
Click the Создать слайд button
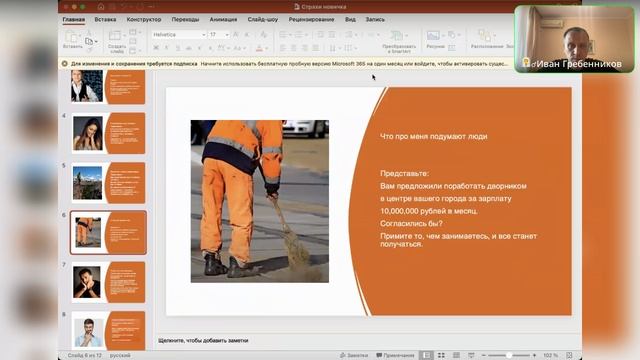(x=117, y=42)
